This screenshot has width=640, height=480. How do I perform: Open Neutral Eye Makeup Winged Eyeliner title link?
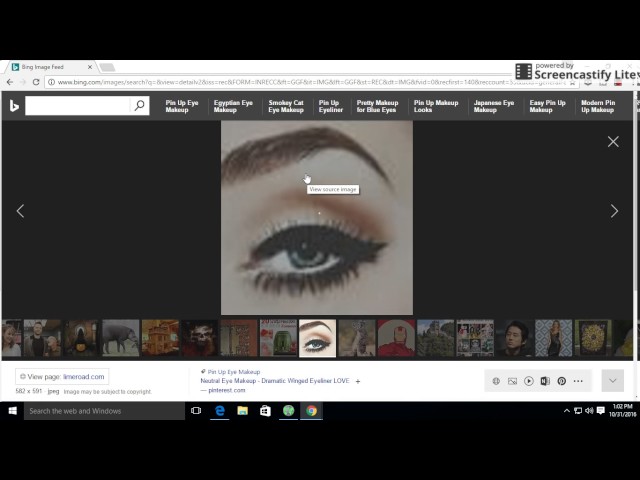click(x=275, y=381)
